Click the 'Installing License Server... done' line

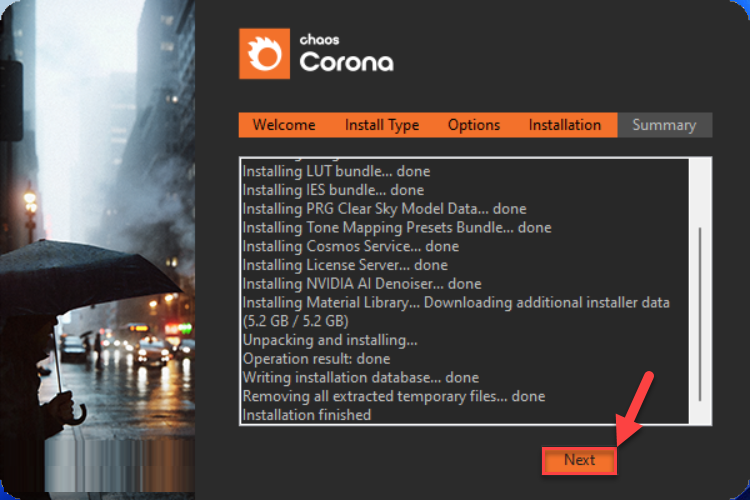coord(345,265)
